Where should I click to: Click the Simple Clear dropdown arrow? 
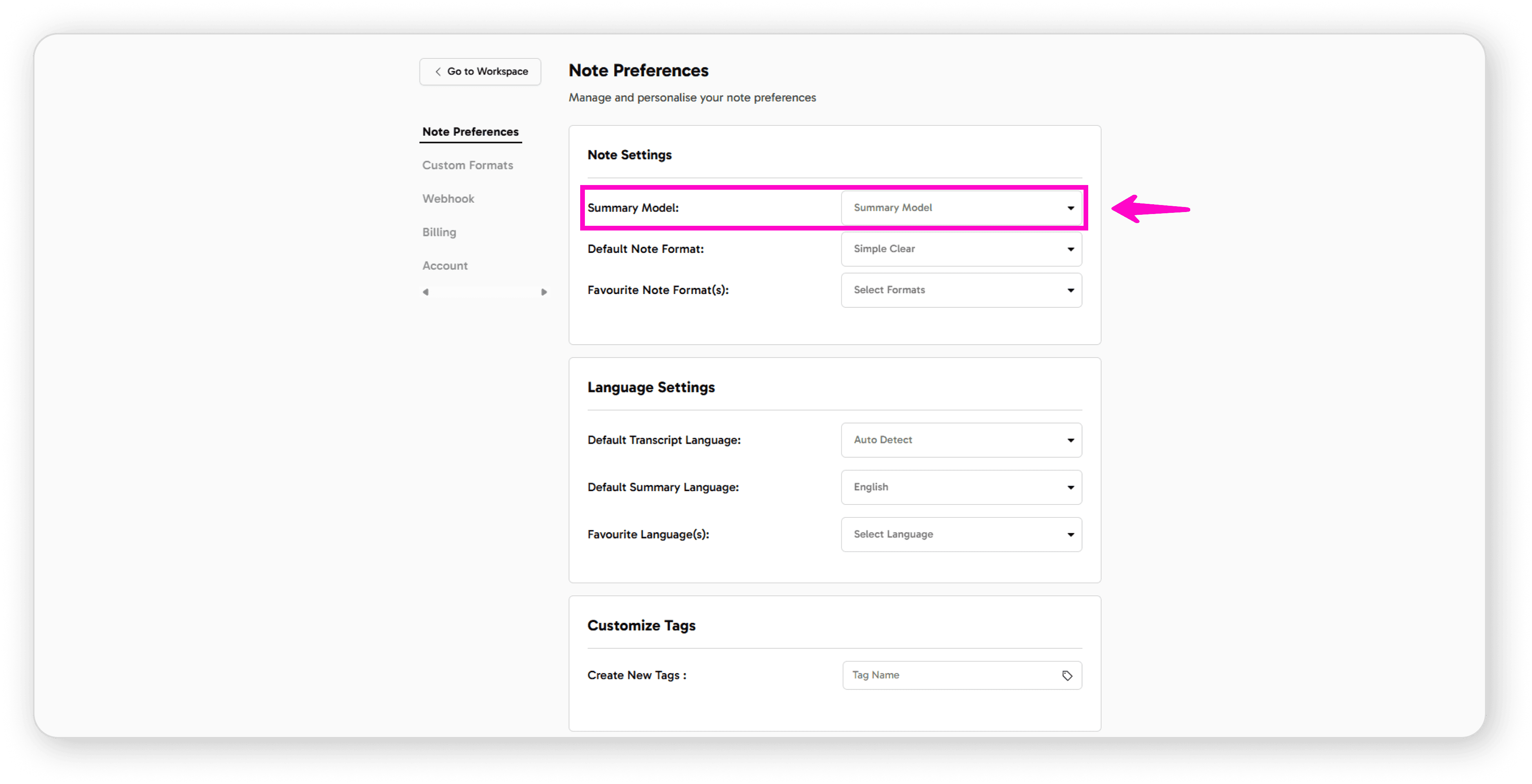point(1071,249)
